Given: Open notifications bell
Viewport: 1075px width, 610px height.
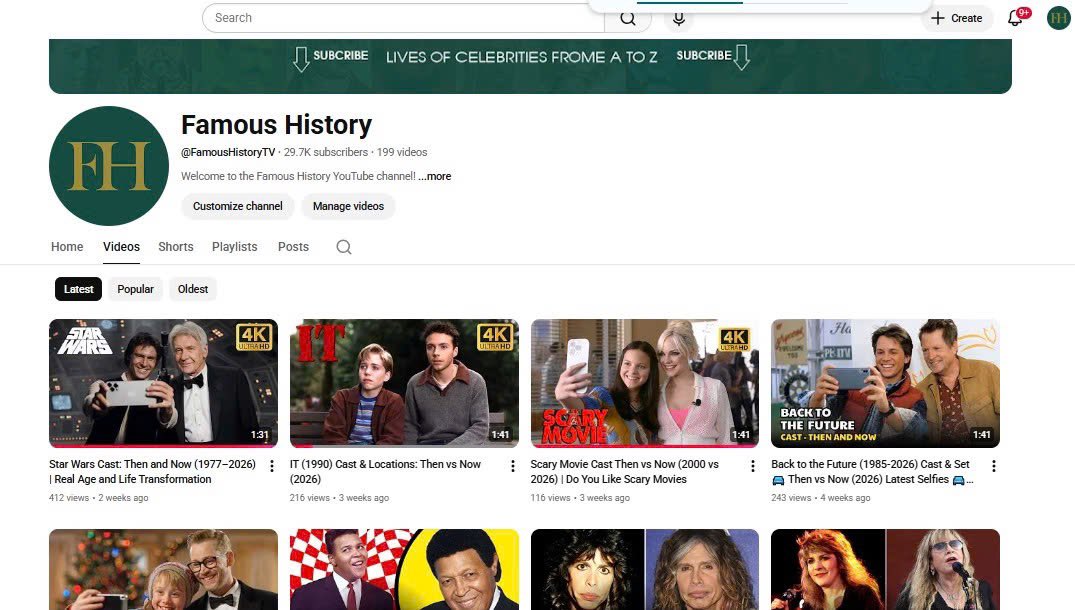Looking at the screenshot, I should [1015, 19].
